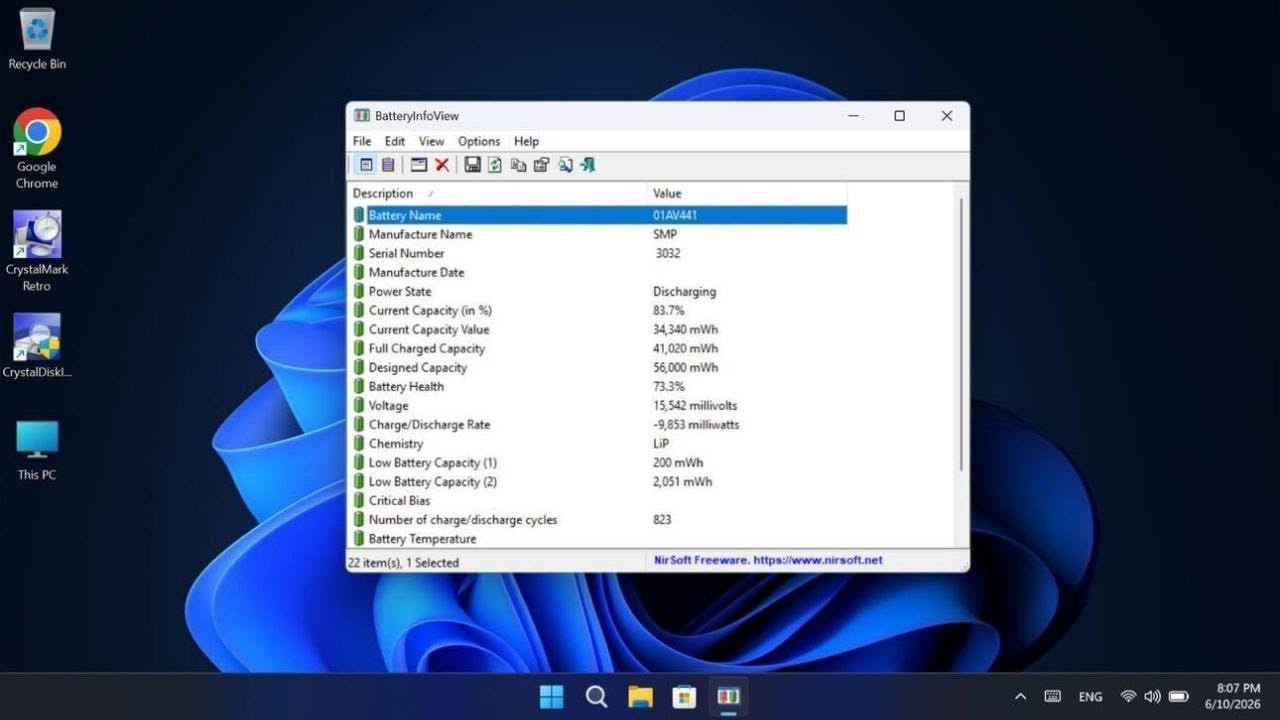This screenshot has height=720, width=1280.
Task: Click the cycle count value 823
Action: click(662, 519)
